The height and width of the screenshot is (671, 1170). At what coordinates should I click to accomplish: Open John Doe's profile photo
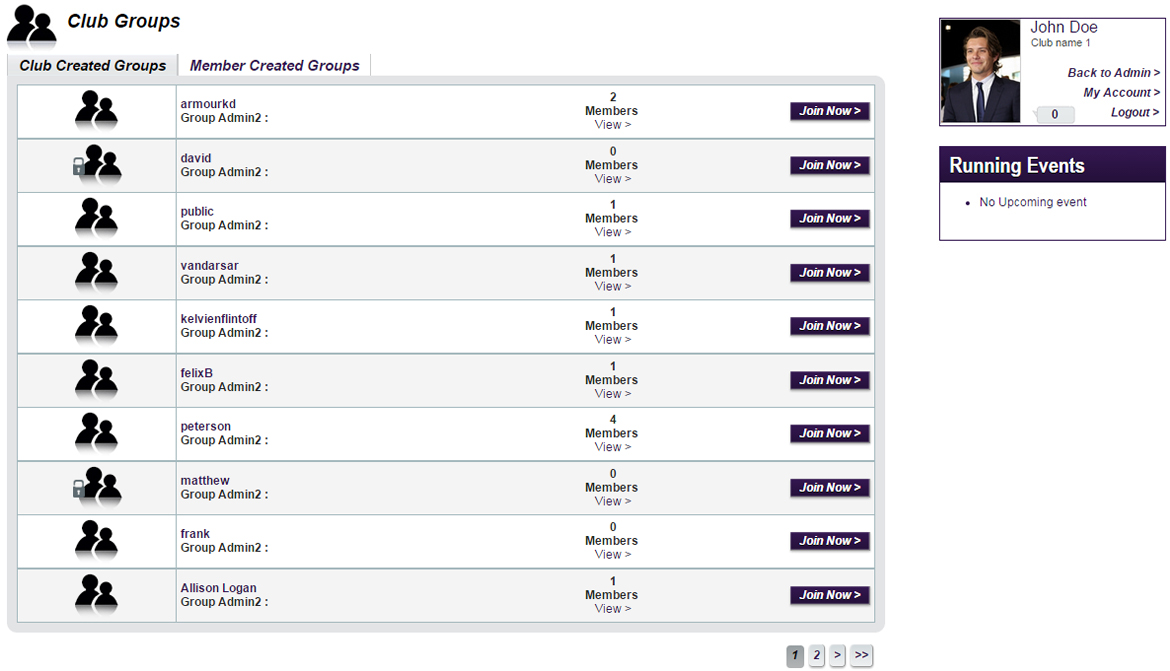(979, 71)
